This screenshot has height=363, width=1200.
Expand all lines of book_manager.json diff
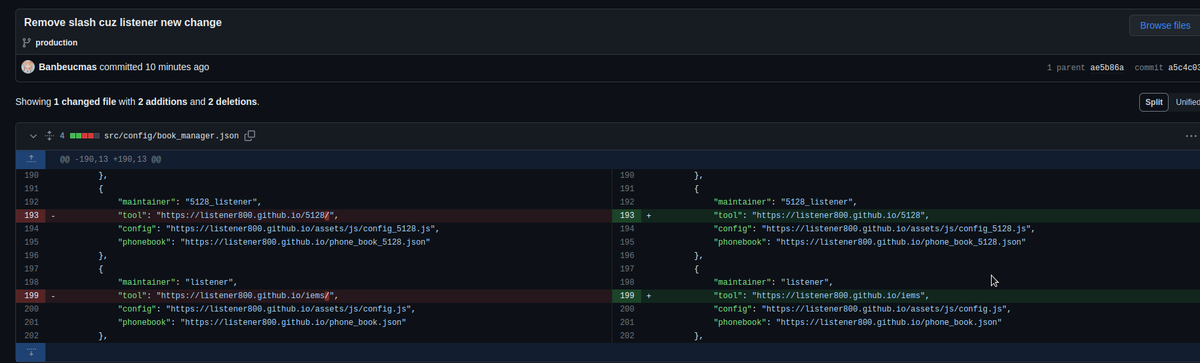[49, 135]
